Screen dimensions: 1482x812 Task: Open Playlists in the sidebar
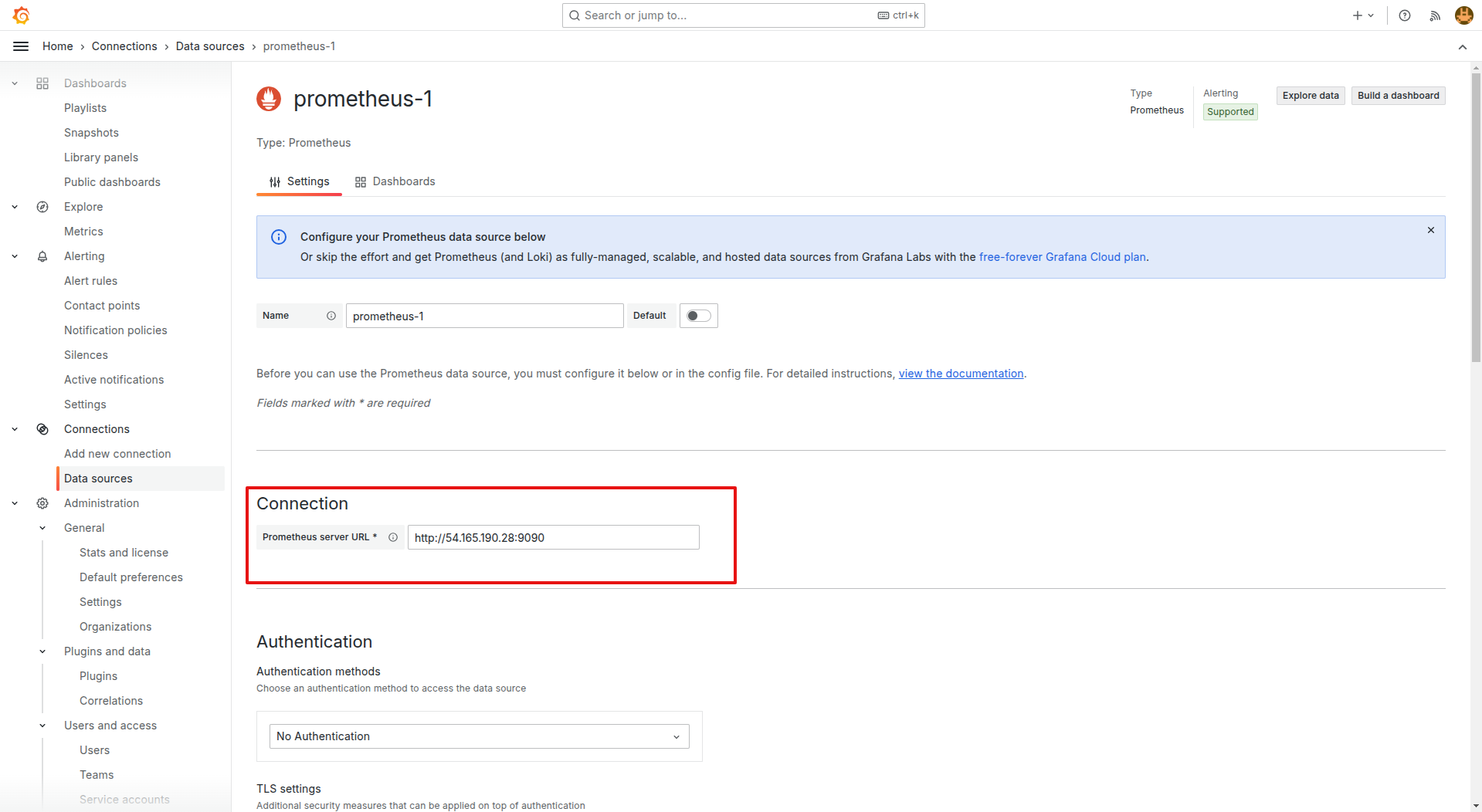pyautogui.click(x=85, y=108)
